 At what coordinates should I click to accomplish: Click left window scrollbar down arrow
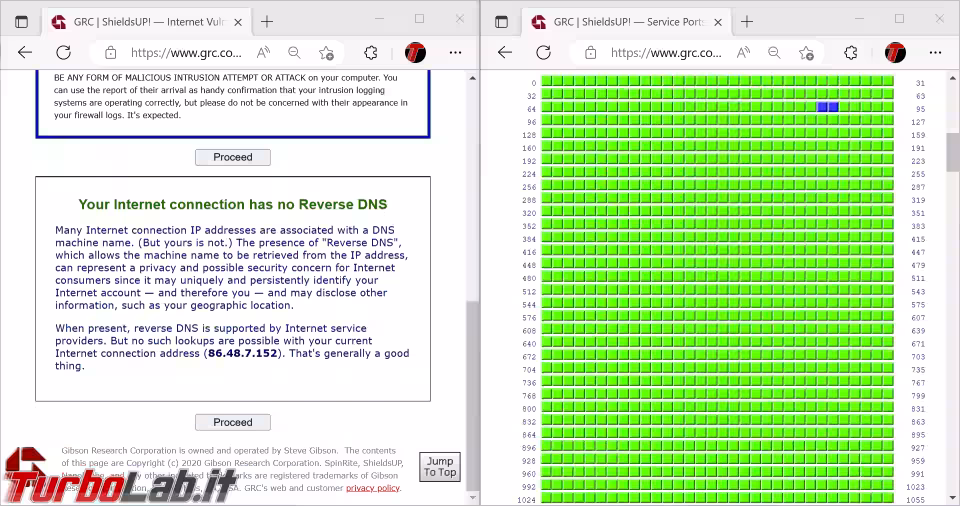click(x=472, y=497)
